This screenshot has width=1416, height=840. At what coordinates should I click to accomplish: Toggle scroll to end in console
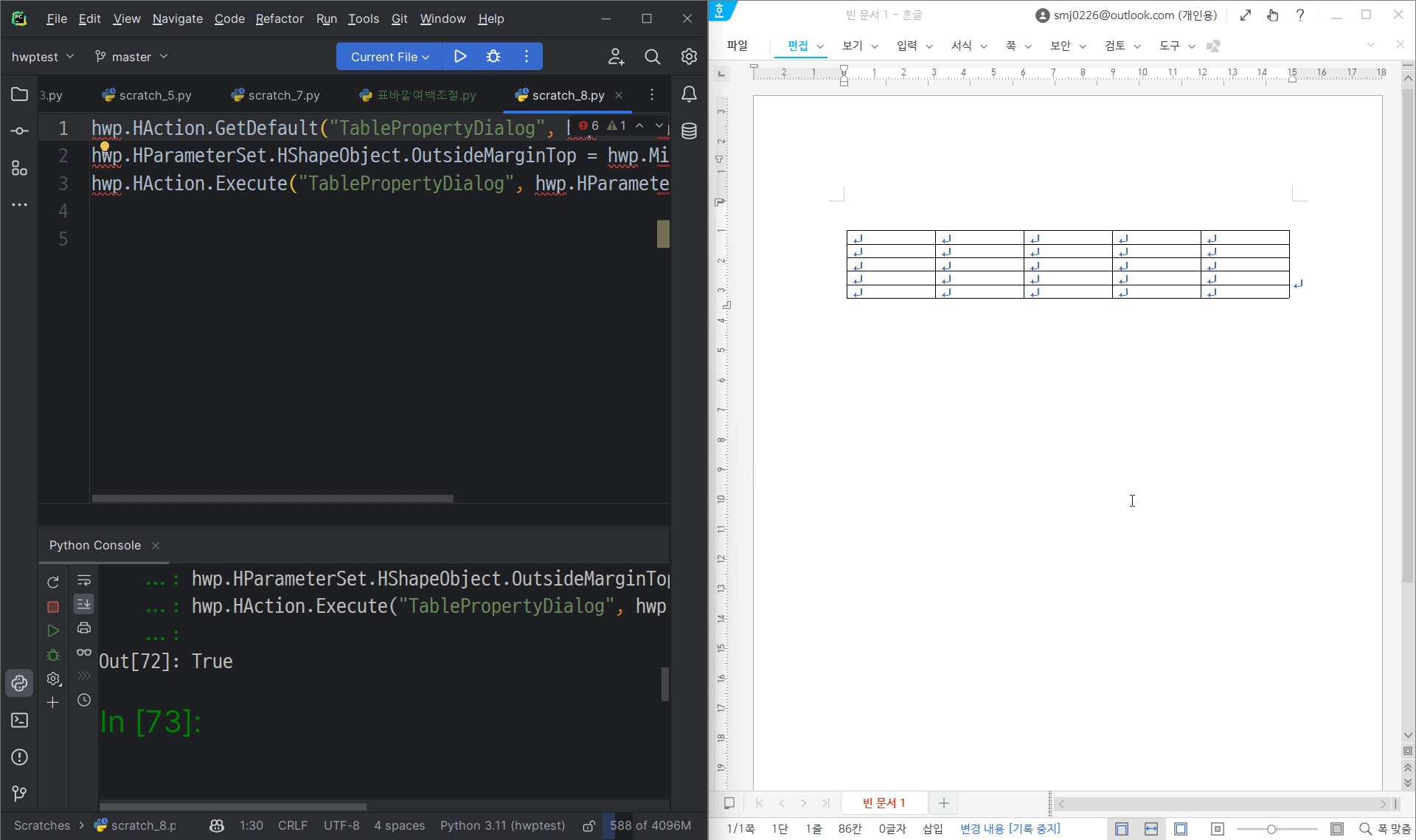coord(84,604)
